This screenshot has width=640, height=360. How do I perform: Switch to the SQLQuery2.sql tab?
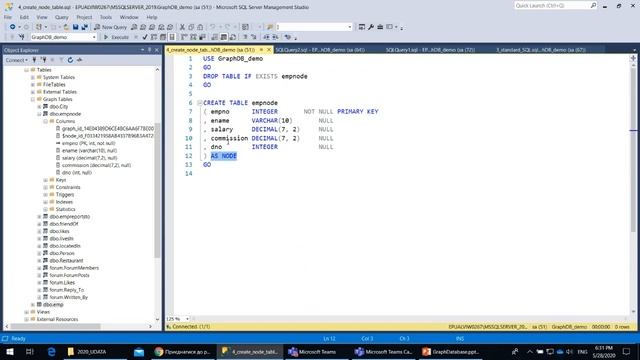tap(320, 50)
